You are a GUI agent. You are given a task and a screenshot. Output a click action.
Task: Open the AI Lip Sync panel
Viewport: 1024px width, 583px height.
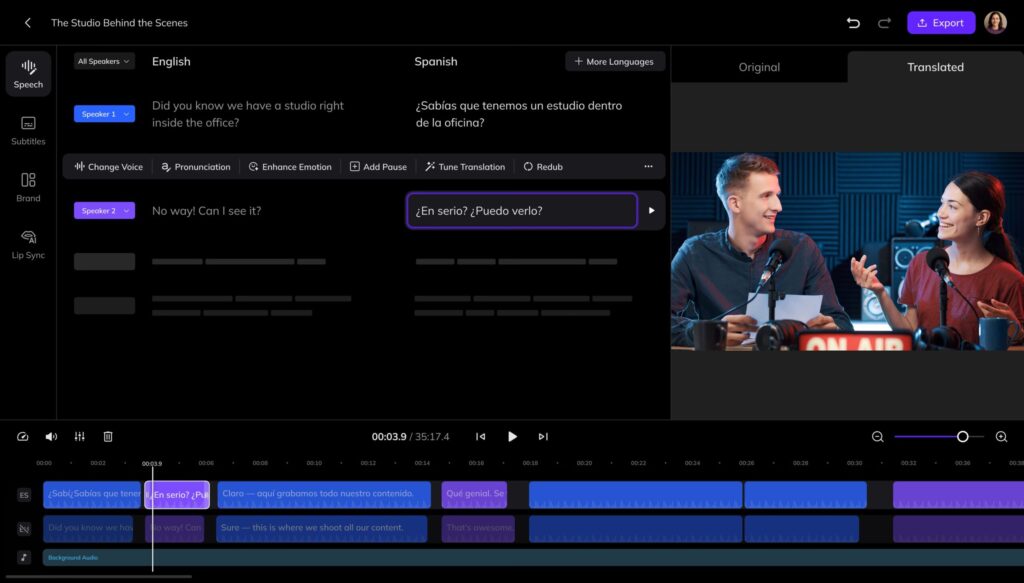[x=28, y=245]
